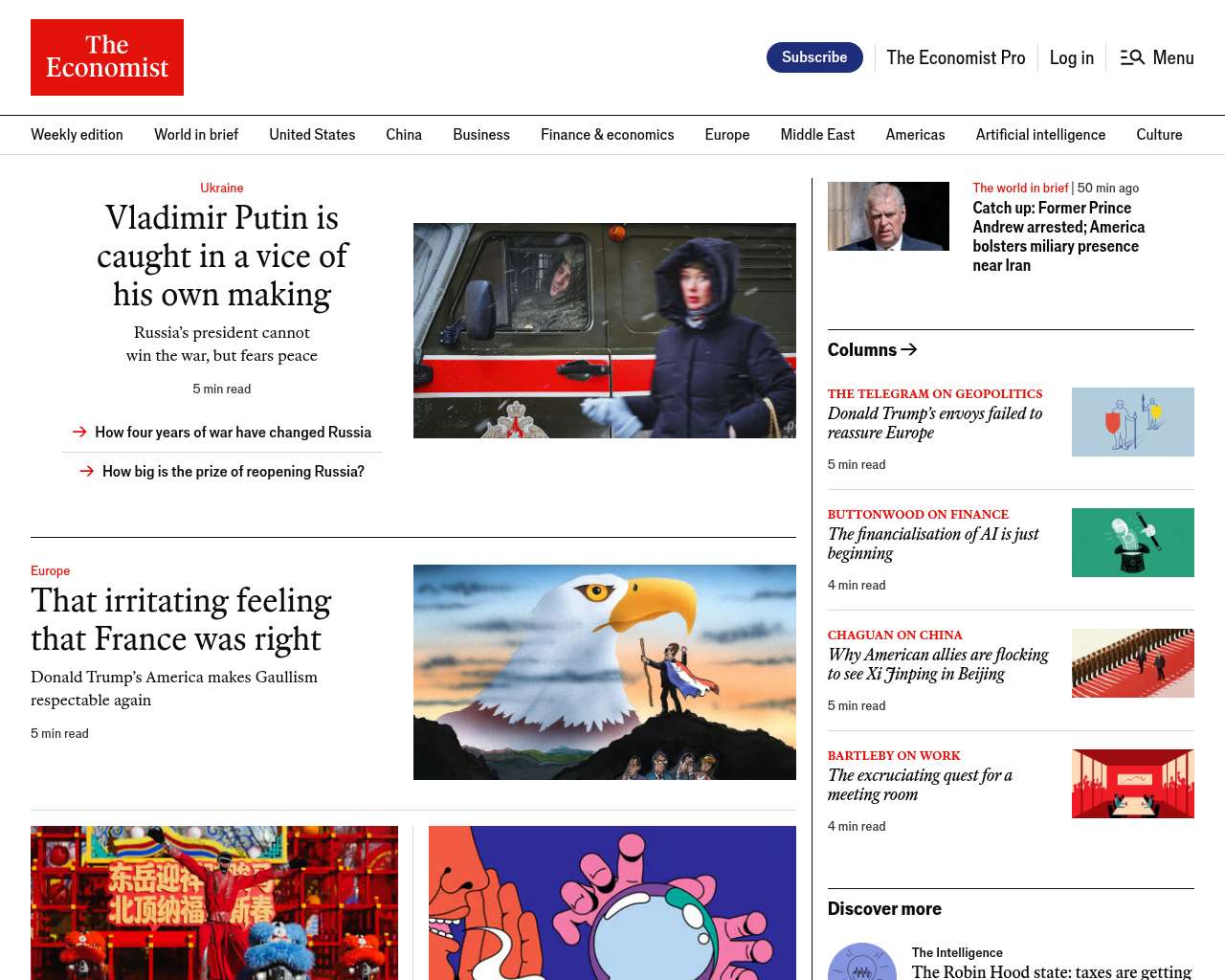Open Artificial intelligence section

tap(1040, 135)
